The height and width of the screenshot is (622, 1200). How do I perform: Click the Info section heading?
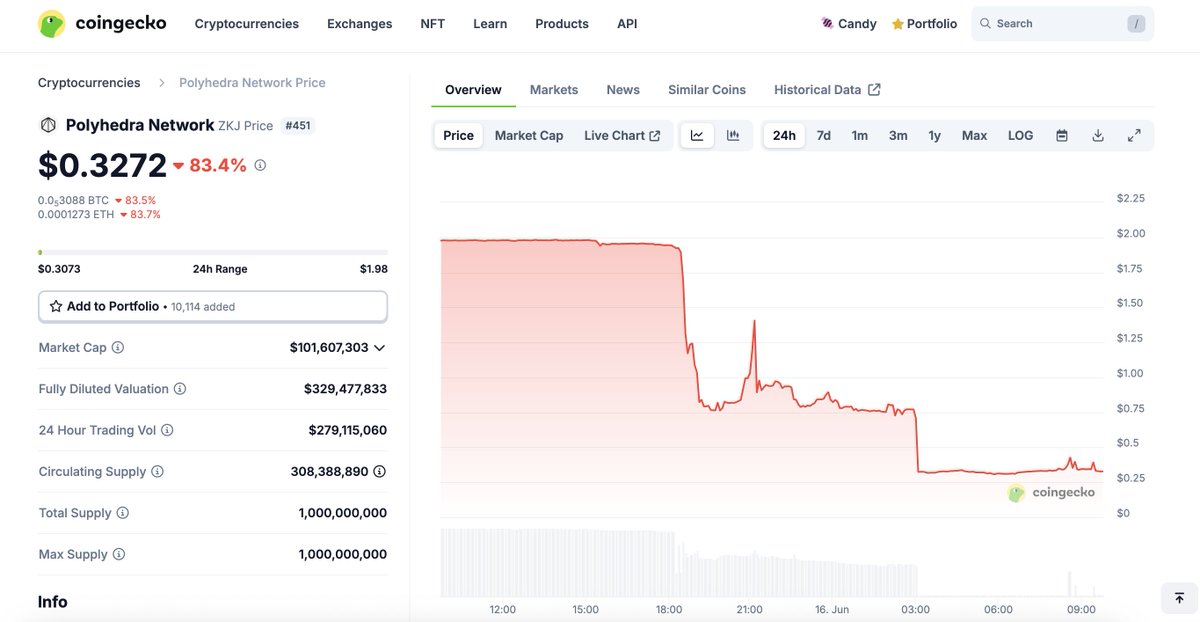pyautogui.click(x=53, y=601)
